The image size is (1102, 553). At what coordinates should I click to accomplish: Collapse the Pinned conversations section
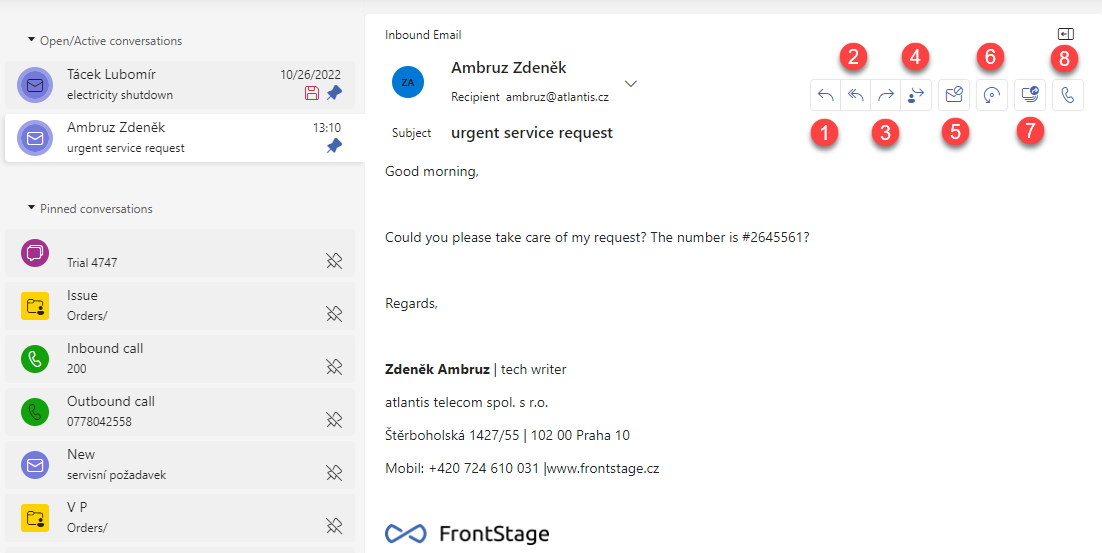click(31, 208)
